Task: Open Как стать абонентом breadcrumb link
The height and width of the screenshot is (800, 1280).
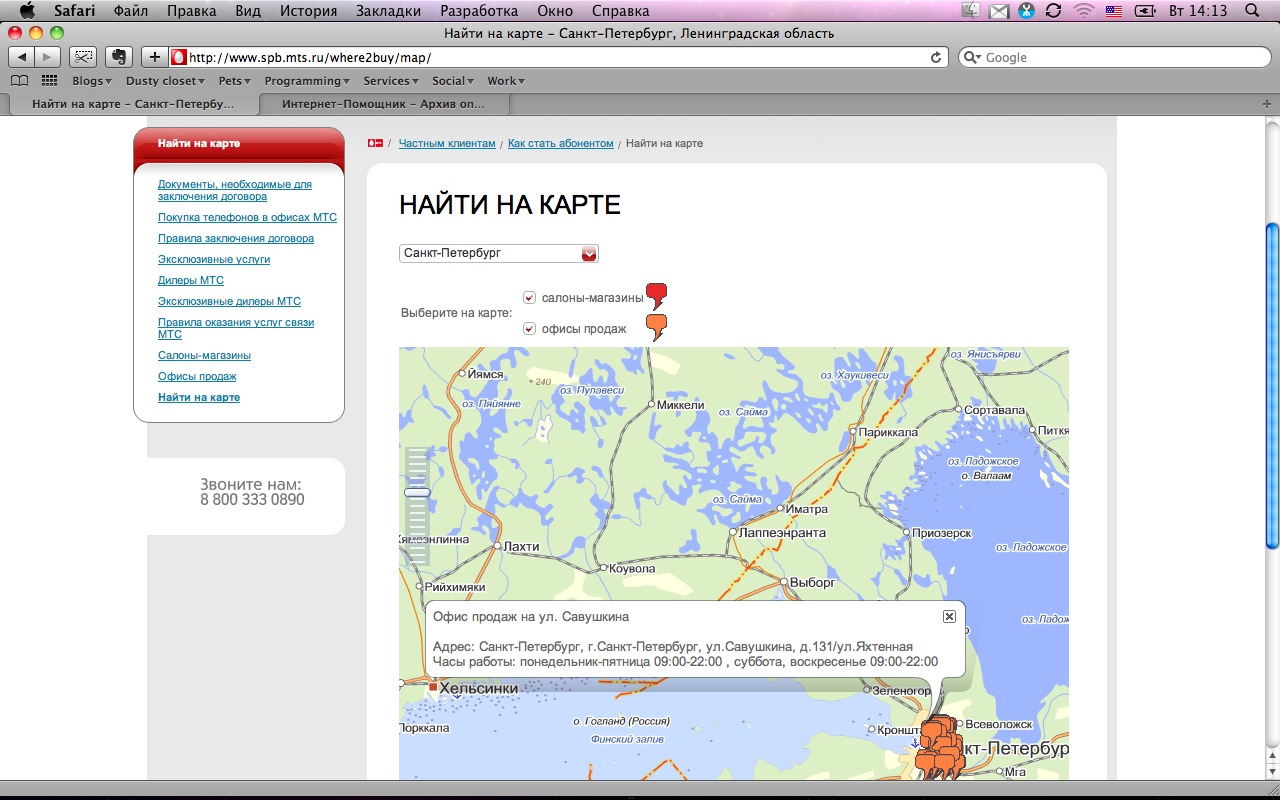Action: click(561, 143)
